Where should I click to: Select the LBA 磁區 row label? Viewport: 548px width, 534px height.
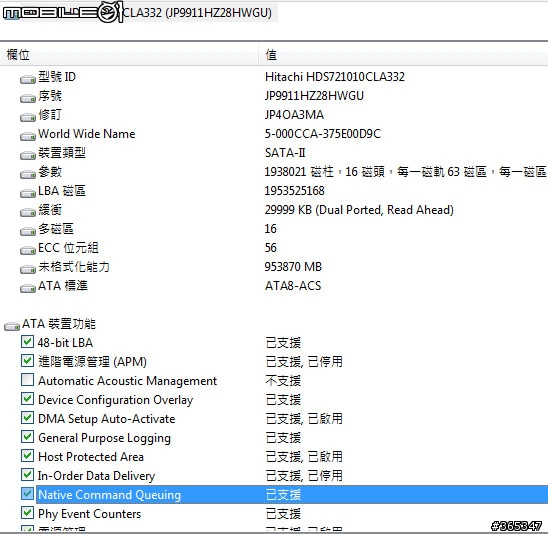[x=62, y=191]
